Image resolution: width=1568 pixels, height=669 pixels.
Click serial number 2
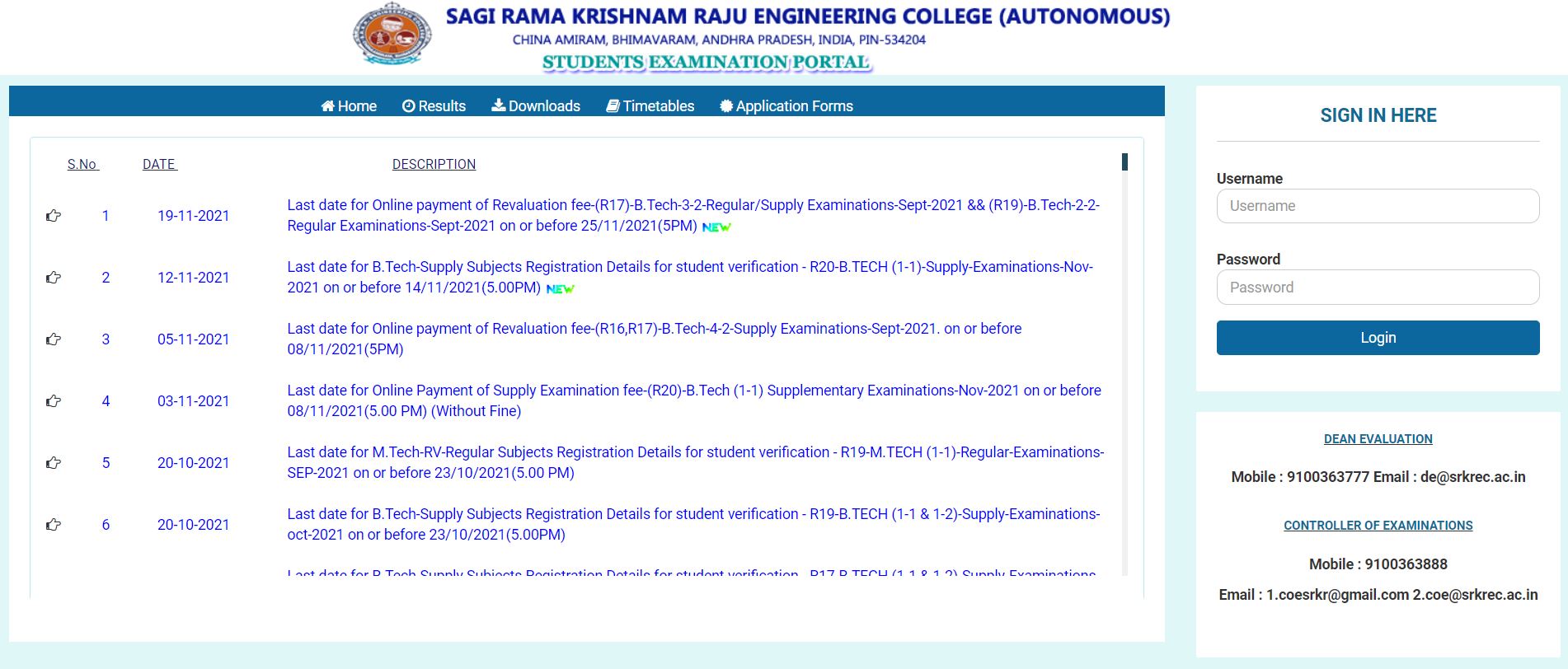pos(106,278)
